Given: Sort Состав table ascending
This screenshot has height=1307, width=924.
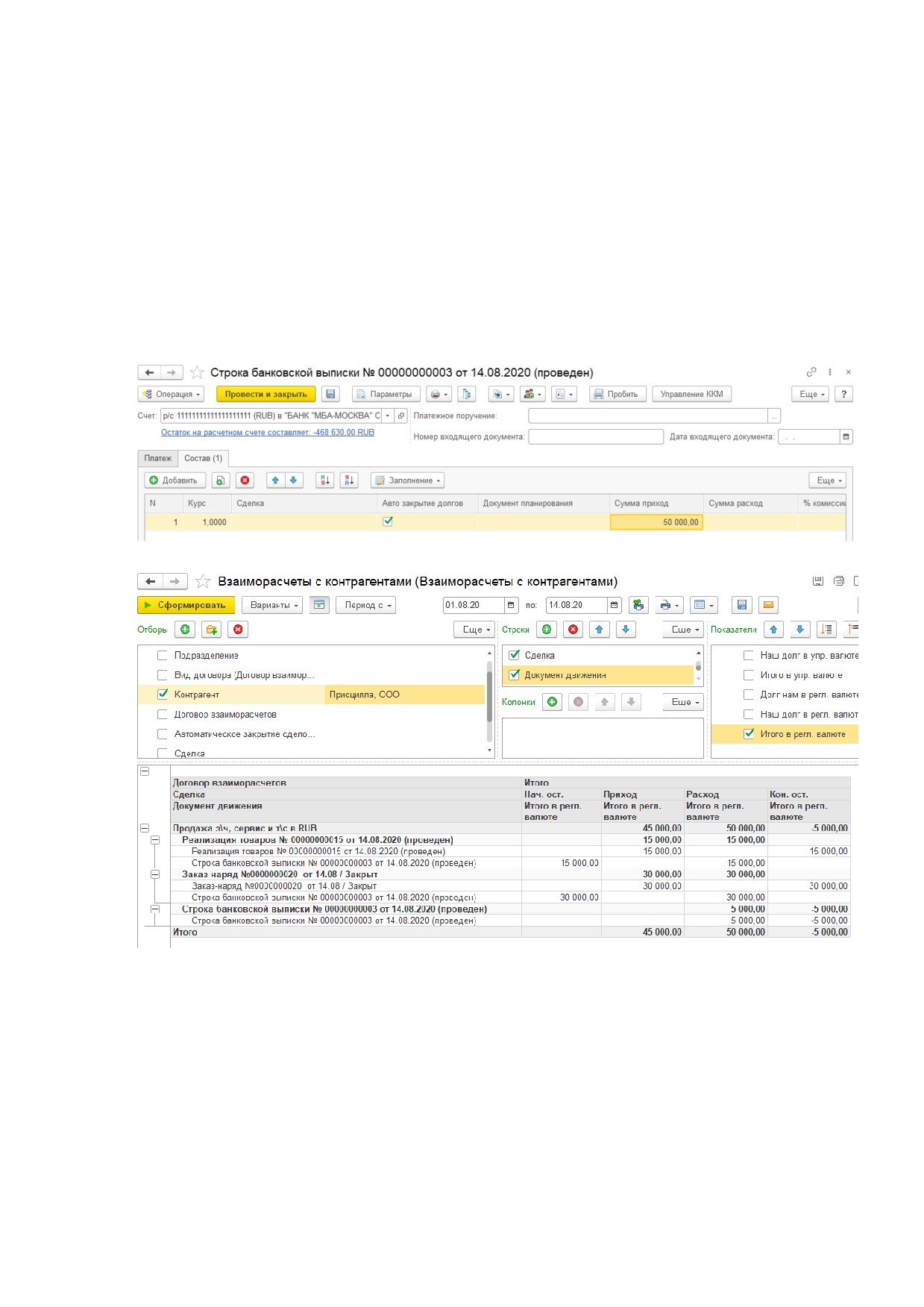Looking at the screenshot, I should (324, 480).
